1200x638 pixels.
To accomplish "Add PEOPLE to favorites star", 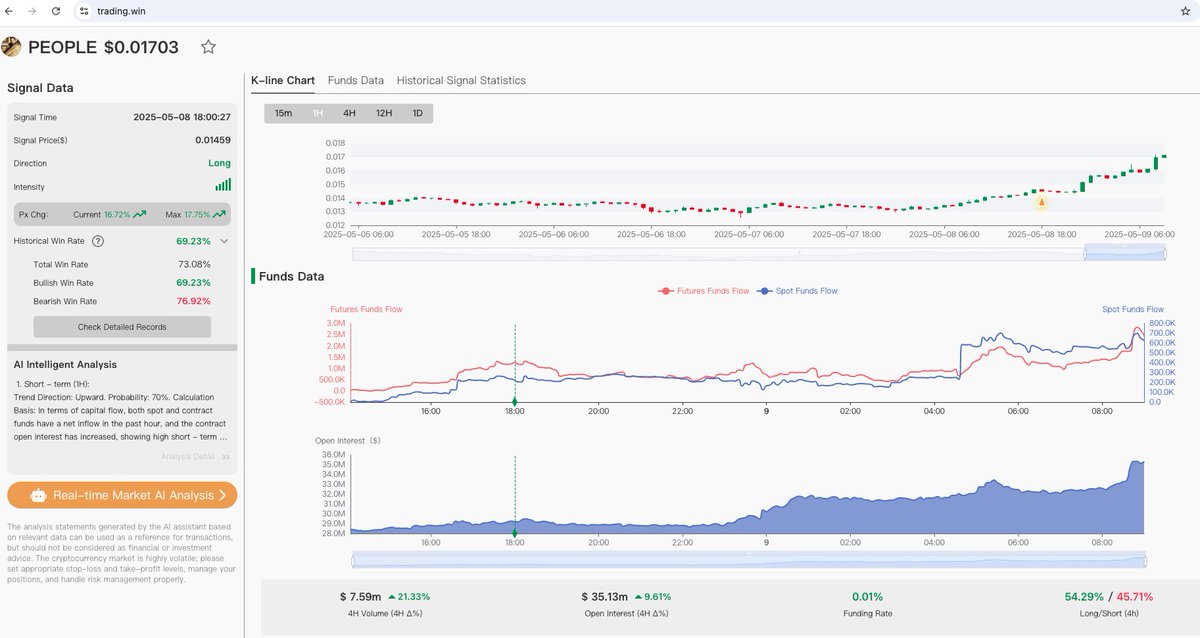I will click(208, 47).
